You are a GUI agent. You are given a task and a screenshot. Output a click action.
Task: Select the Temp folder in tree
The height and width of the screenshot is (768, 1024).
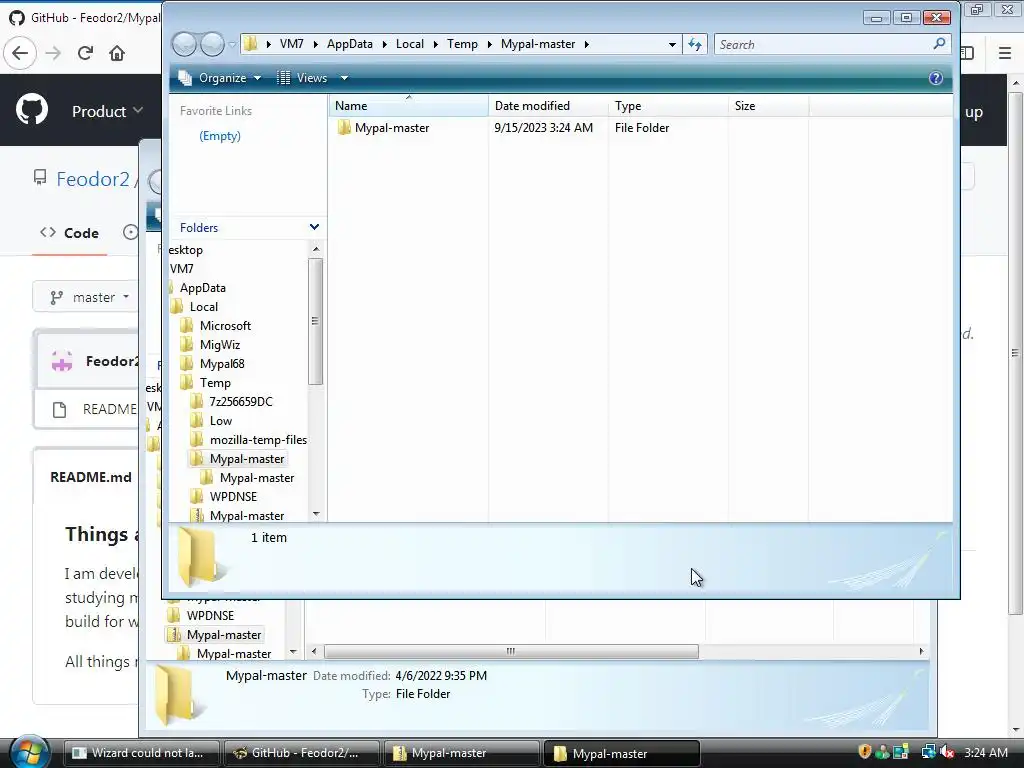pos(215,383)
